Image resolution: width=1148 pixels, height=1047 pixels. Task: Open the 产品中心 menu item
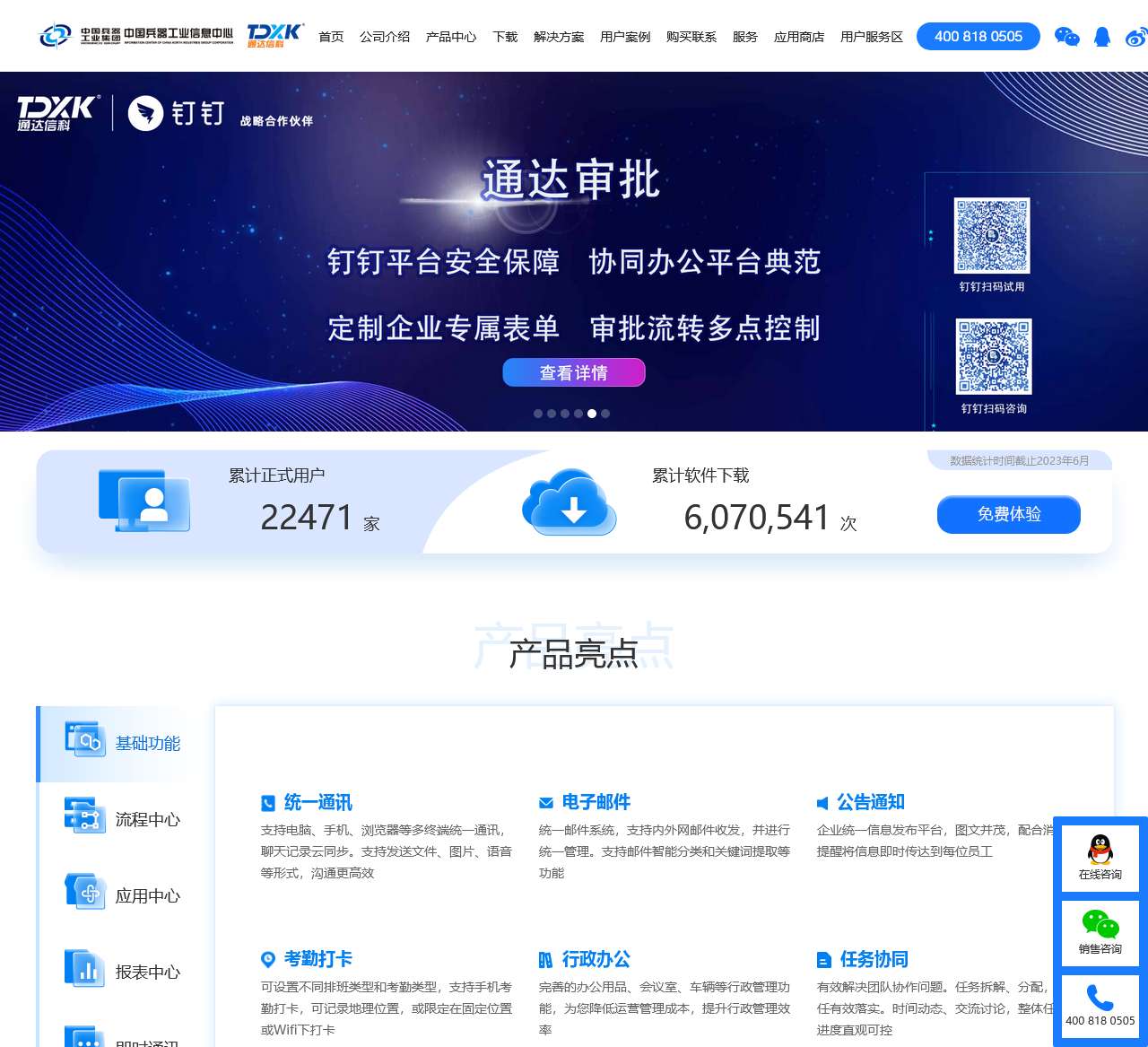pos(450,37)
